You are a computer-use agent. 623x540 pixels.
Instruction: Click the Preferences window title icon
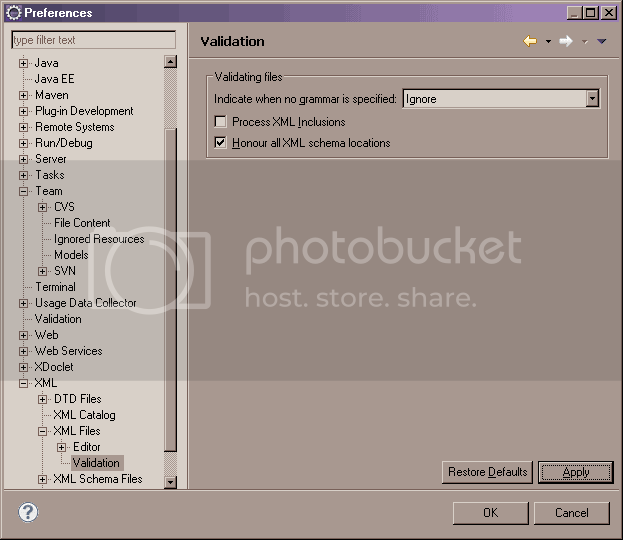point(13,13)
